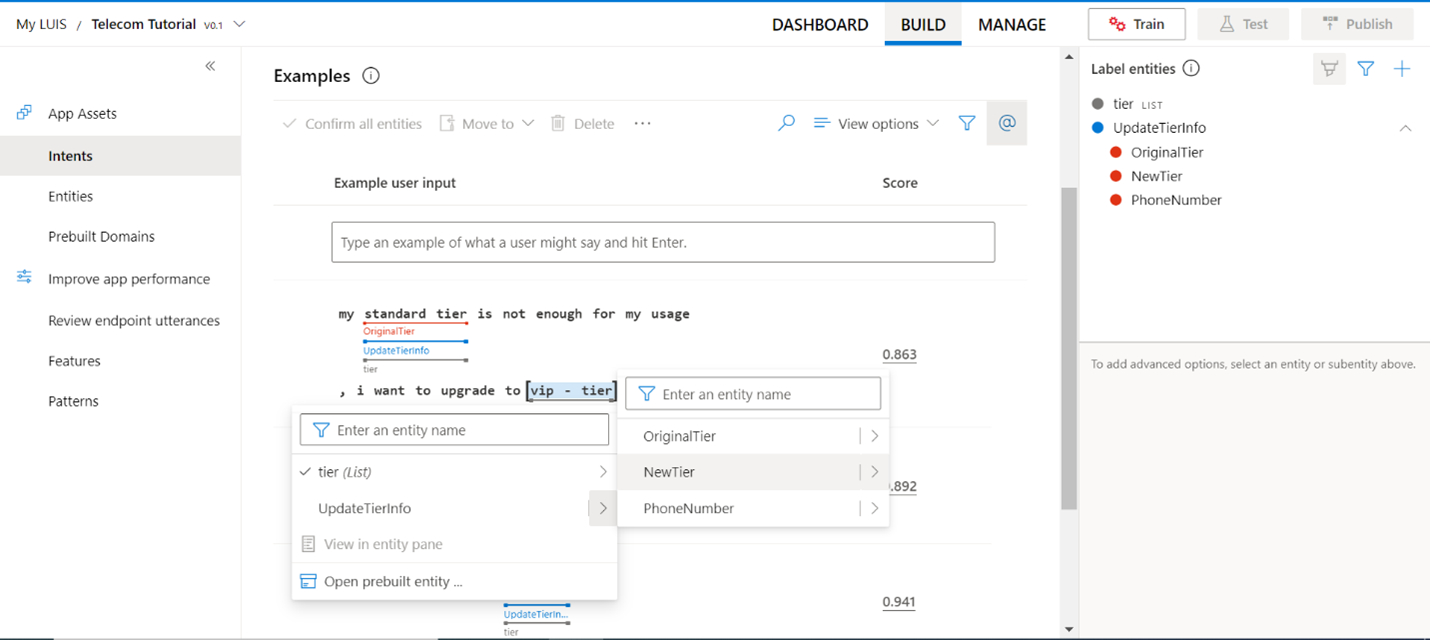Select OriginalTier subentity in Label entities
This screenshot has height=640, width=1430.
click(1166, 152)
